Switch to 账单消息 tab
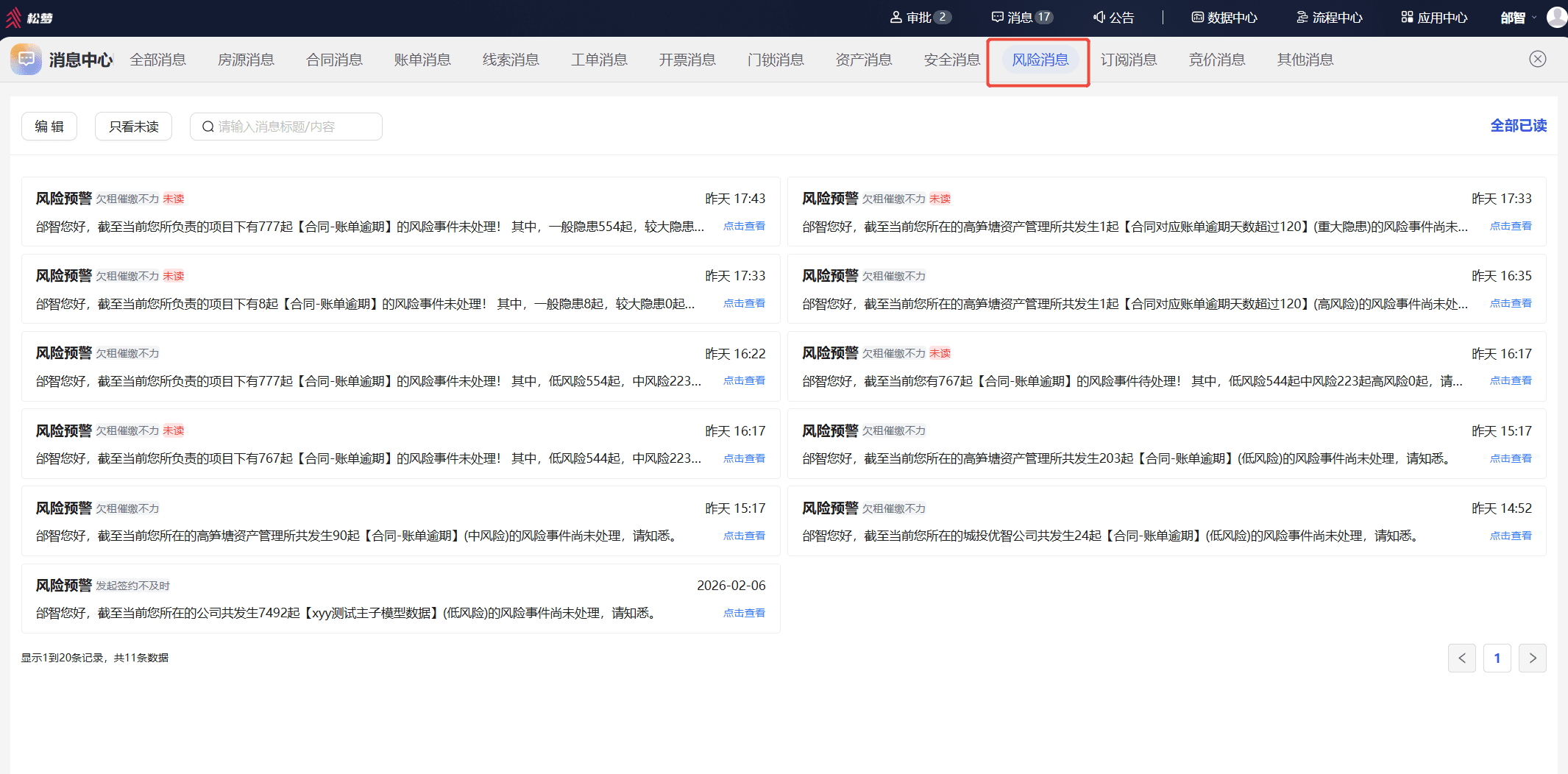1568x774 pixels. (422, 60)
